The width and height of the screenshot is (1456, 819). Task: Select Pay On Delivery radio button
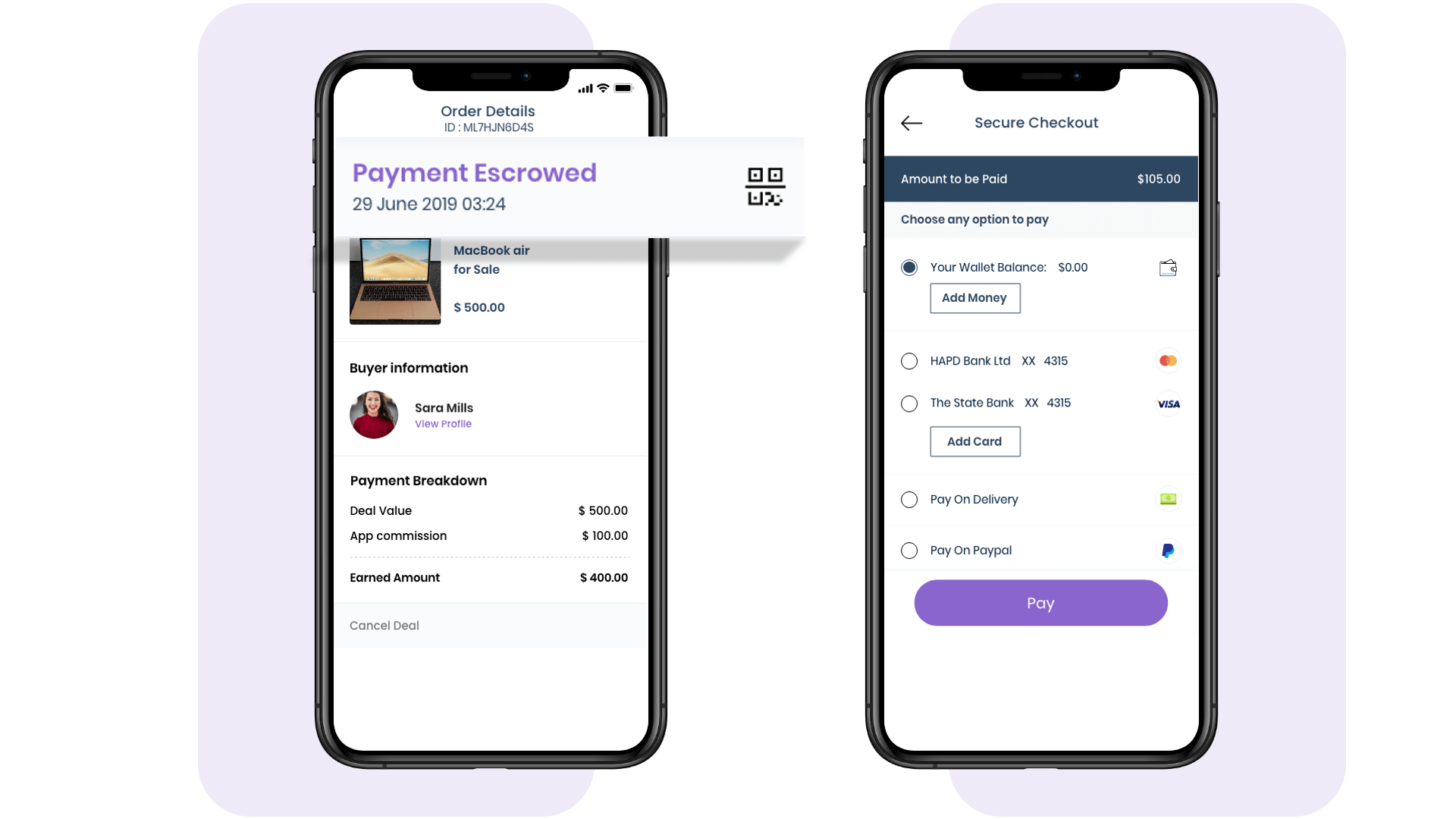coord(909,499)
